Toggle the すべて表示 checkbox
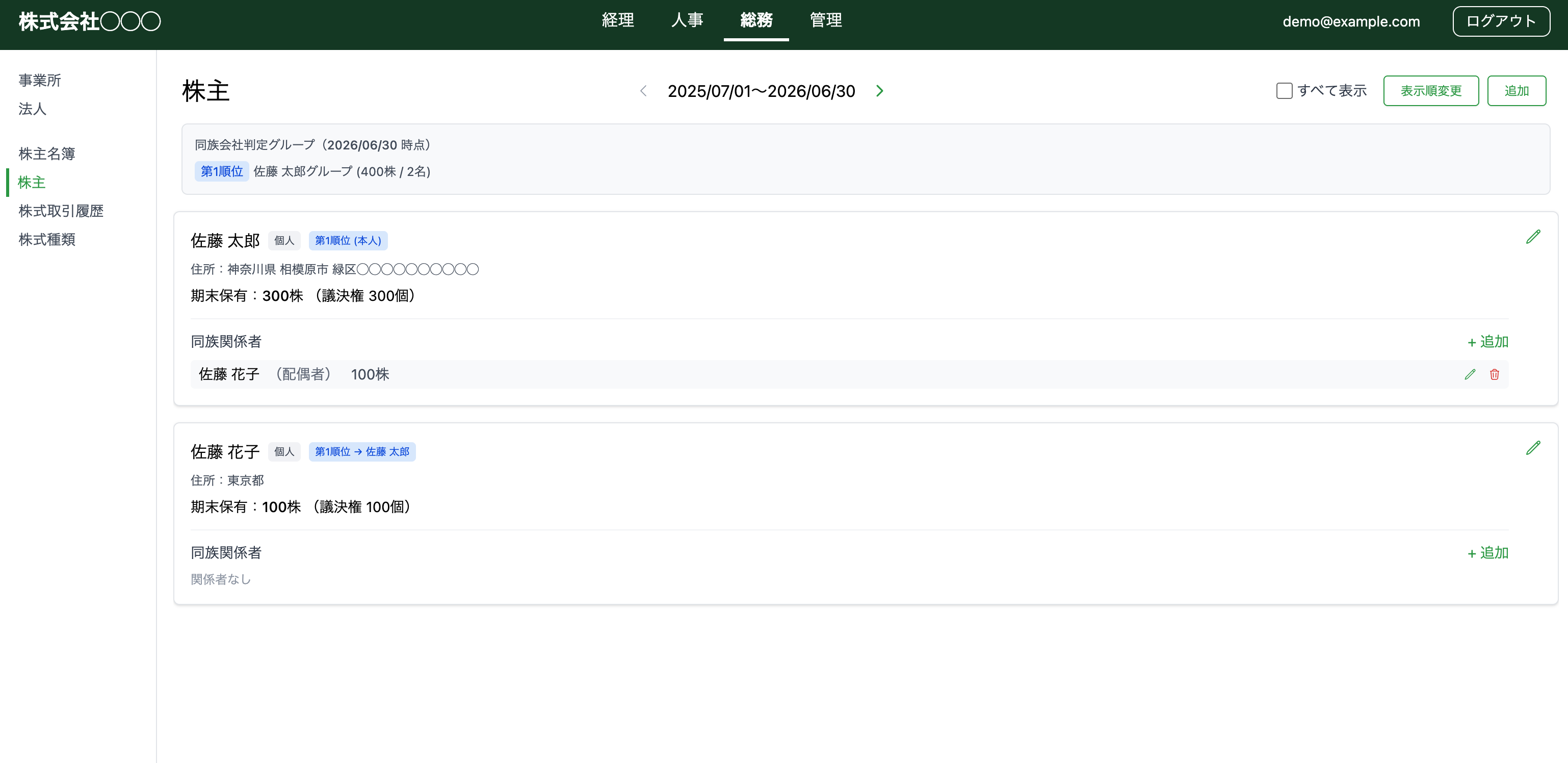Viewport: 1568px width, 763px height. [1284, 91]
